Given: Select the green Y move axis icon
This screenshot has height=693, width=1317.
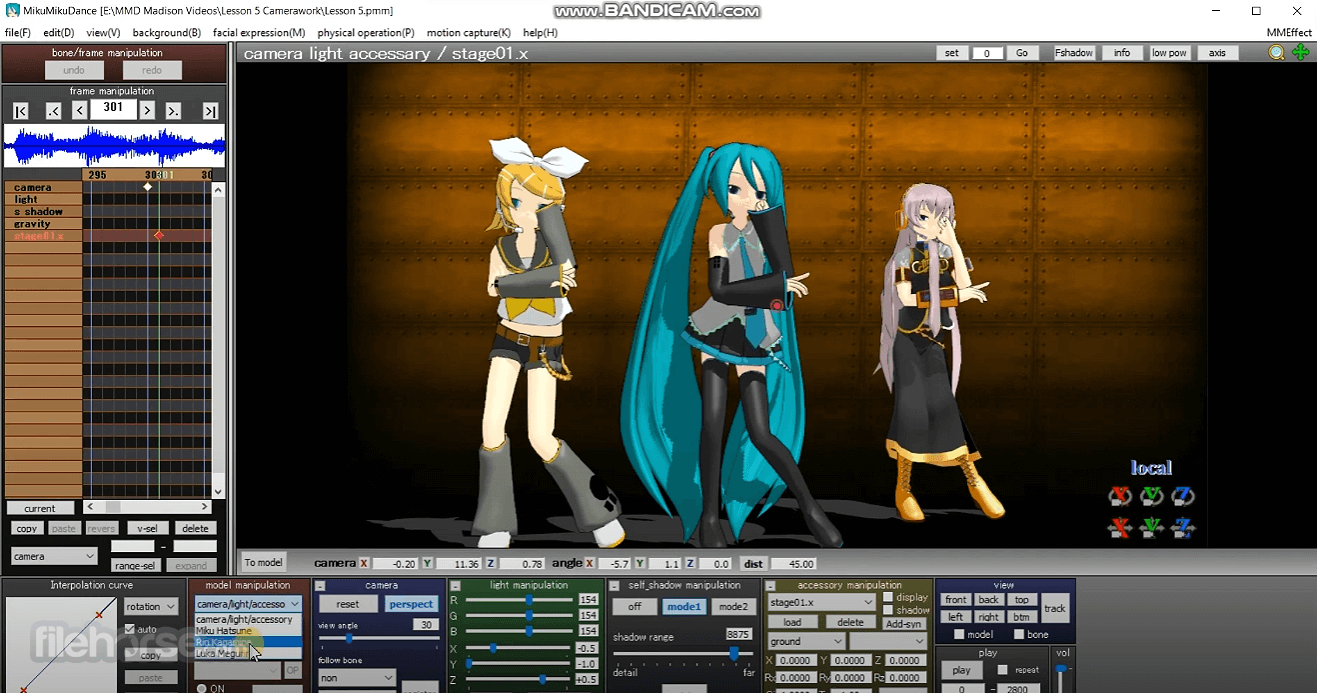Looking at the screenshot, I should [1152, 527].
